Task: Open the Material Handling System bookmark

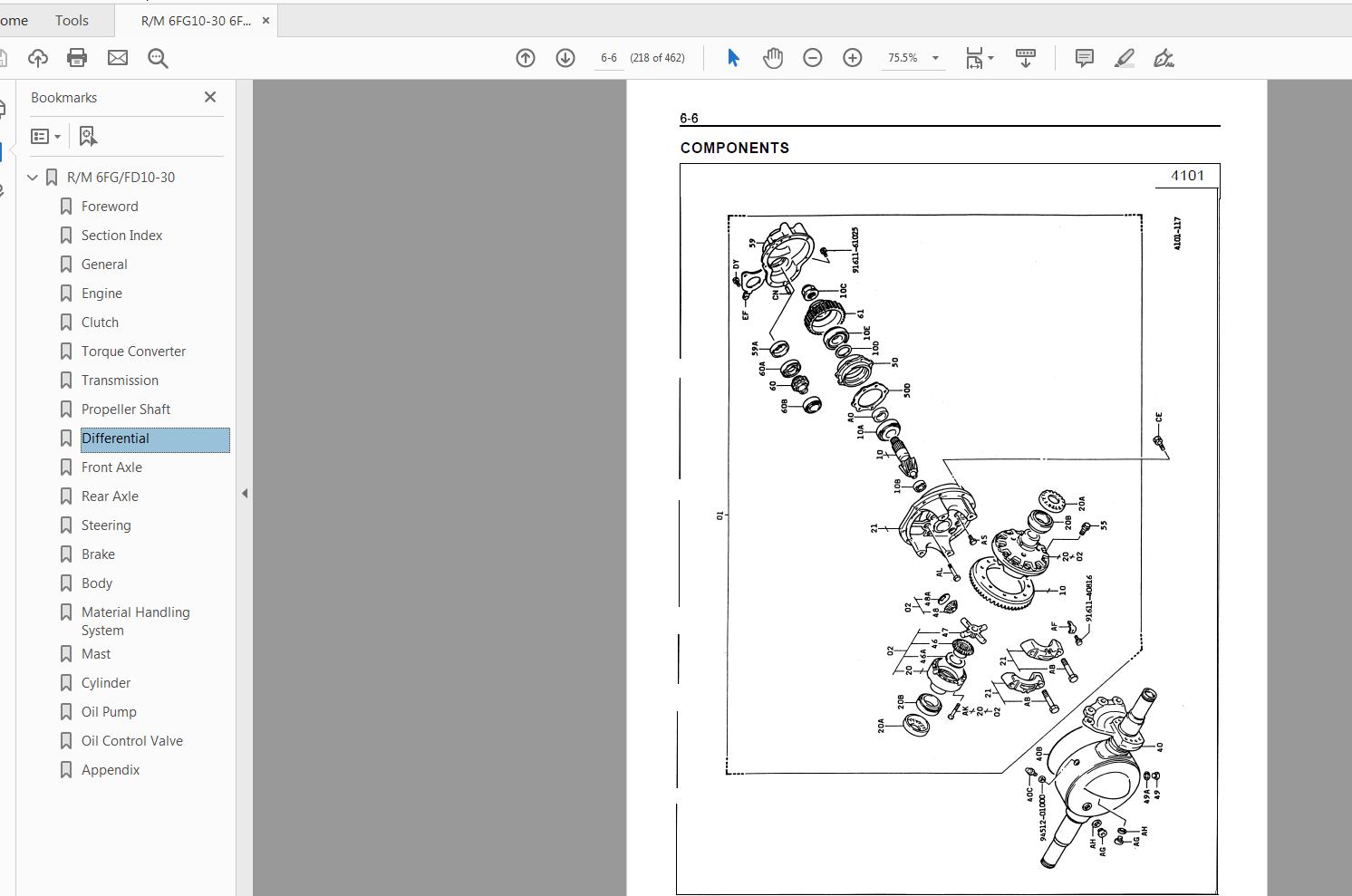Action: click(136, 621)
